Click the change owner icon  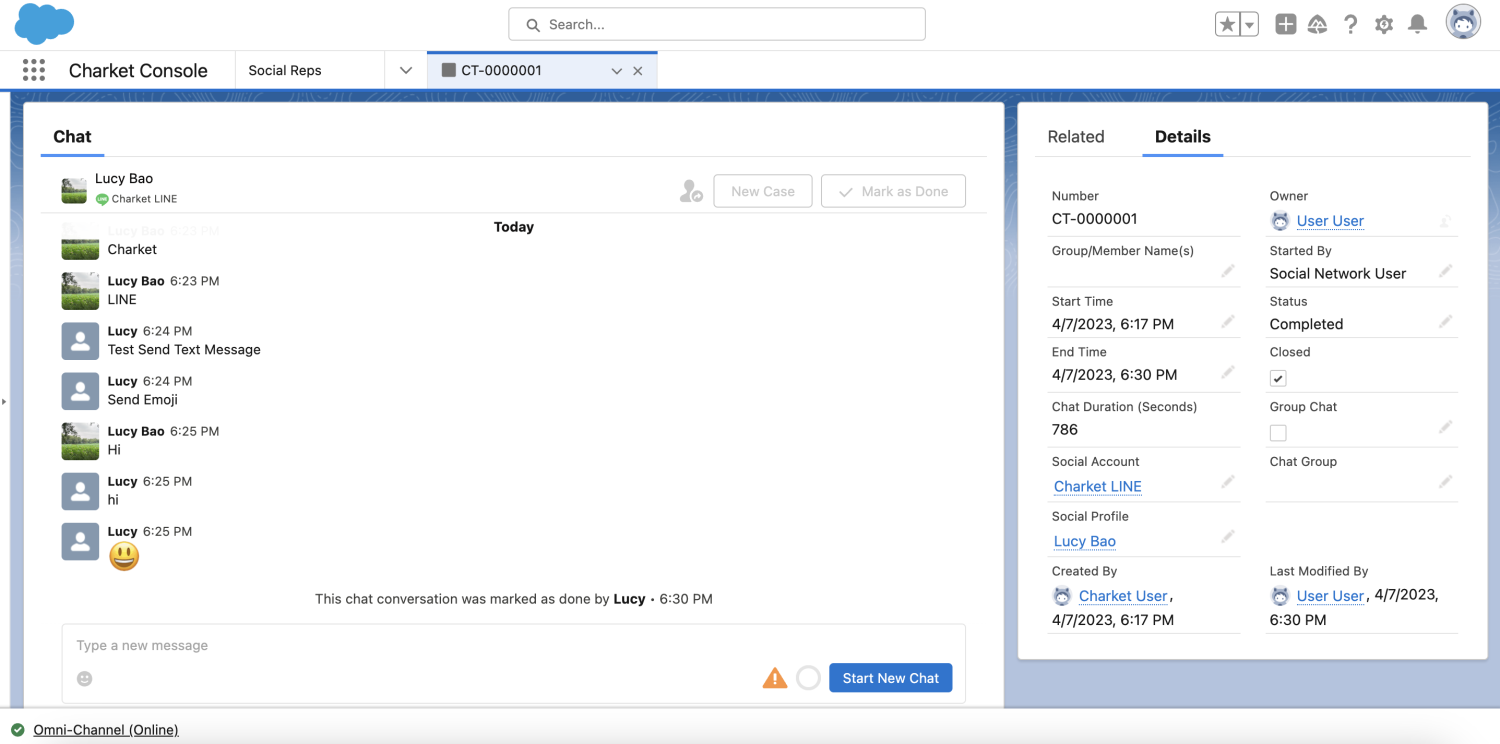click(x=1446, y=221)
